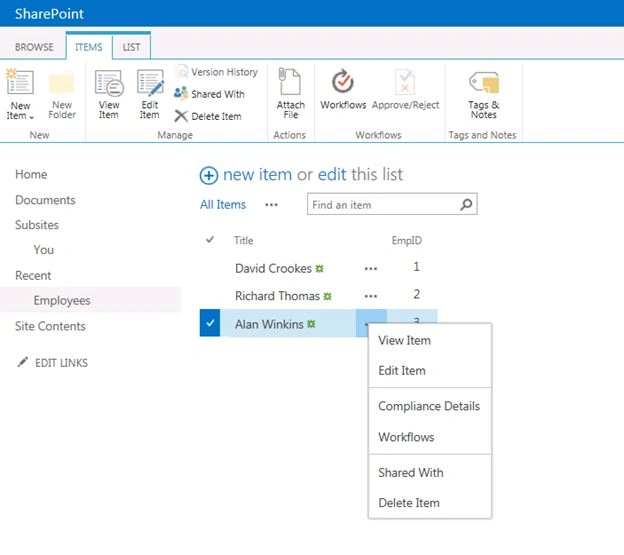The height and width of the screenshot is (555, 624).
Task: Click the new item link
Action: pos(257,175)
